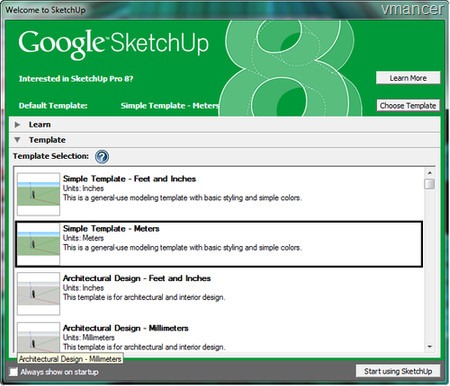
Task: Click the 'Units: Meters' text
Action: [x=83, y=238]
